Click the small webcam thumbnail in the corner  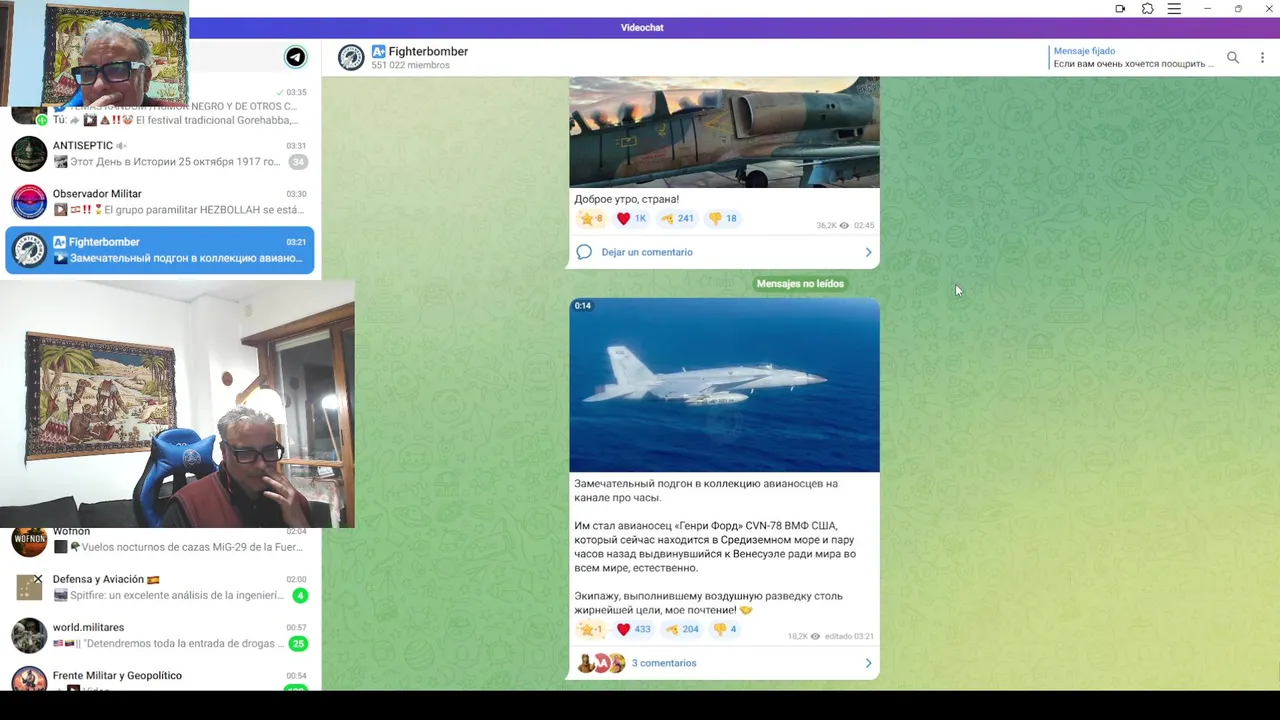94,53
